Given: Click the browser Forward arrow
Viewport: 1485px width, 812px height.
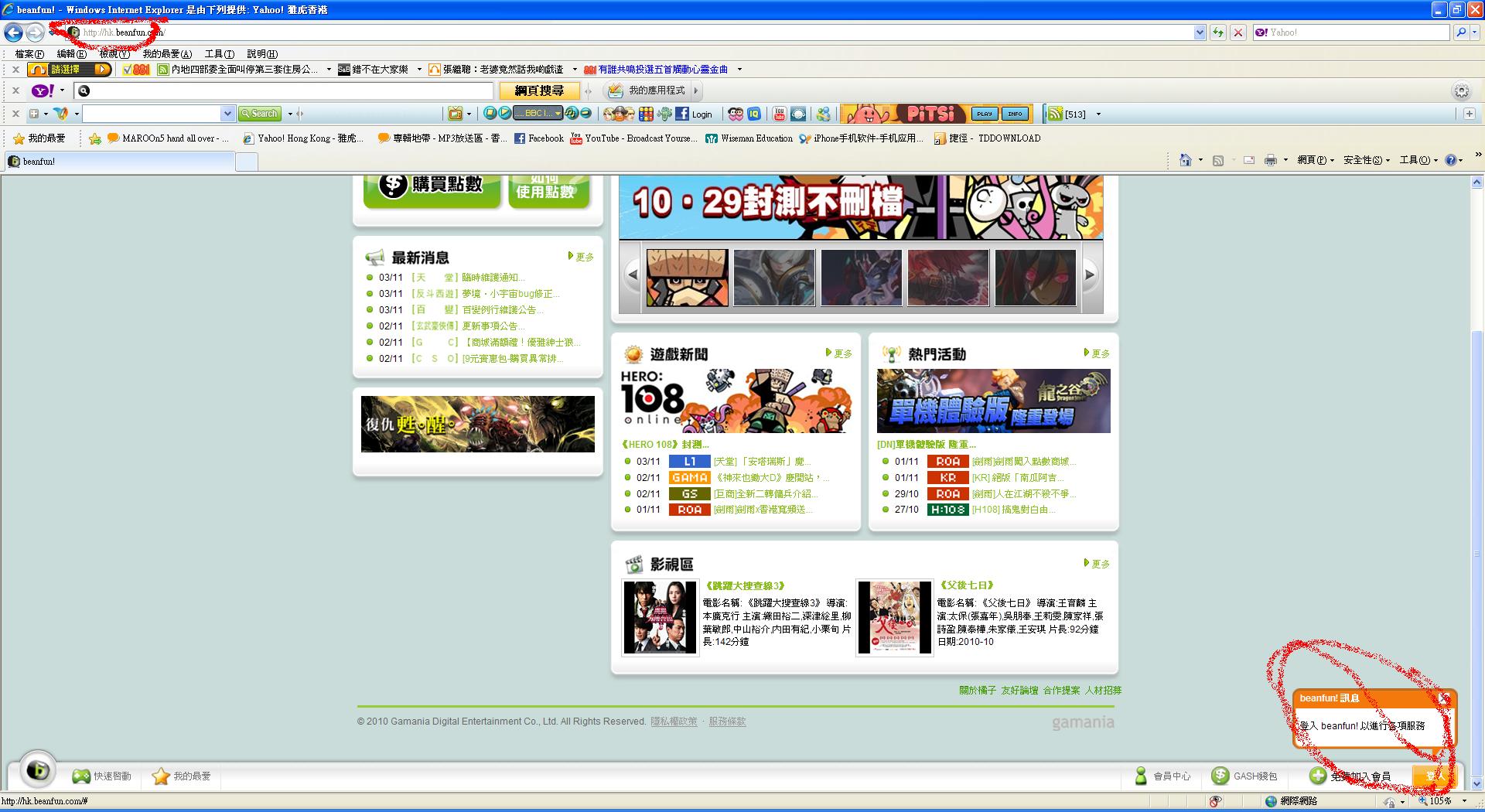Looking at the screenshot, I should coord(35,32).
